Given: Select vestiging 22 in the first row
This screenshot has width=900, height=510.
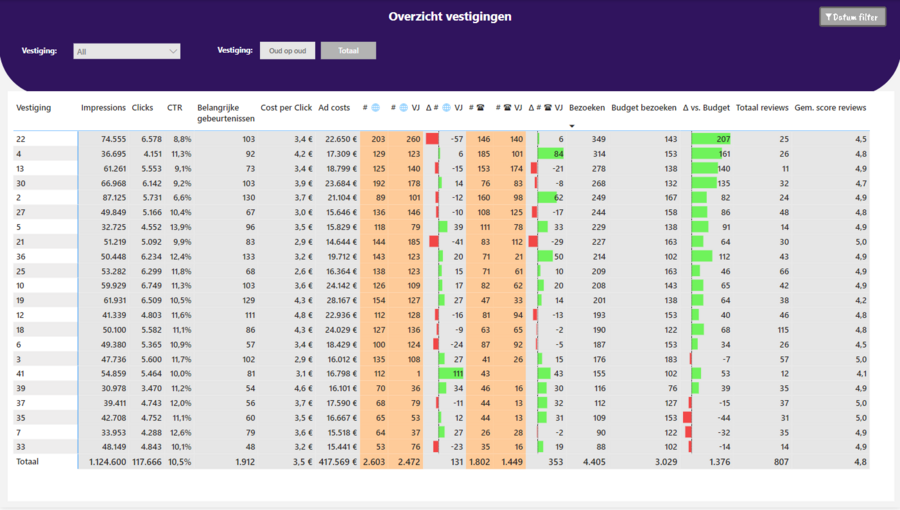Looking at the screenshot, I should [x=20, y=139].
